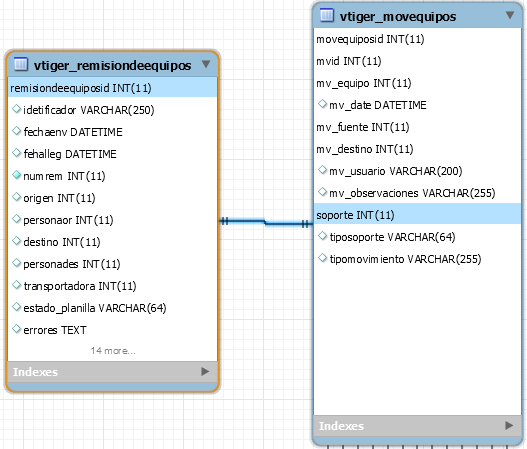Show the 14 more columns
Screen dimensions: 527x449
tap(113, 351)
